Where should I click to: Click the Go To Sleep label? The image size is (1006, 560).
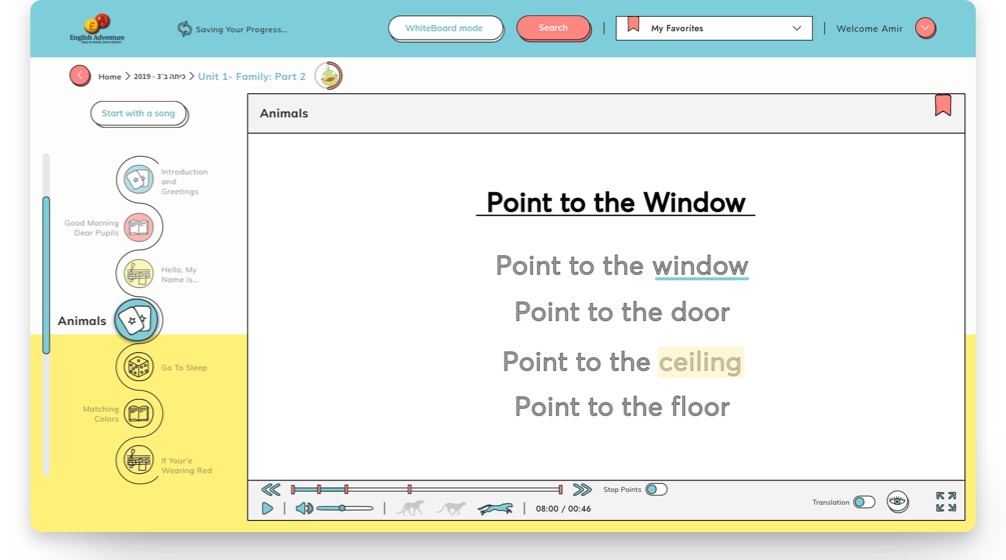coord(184,368)
